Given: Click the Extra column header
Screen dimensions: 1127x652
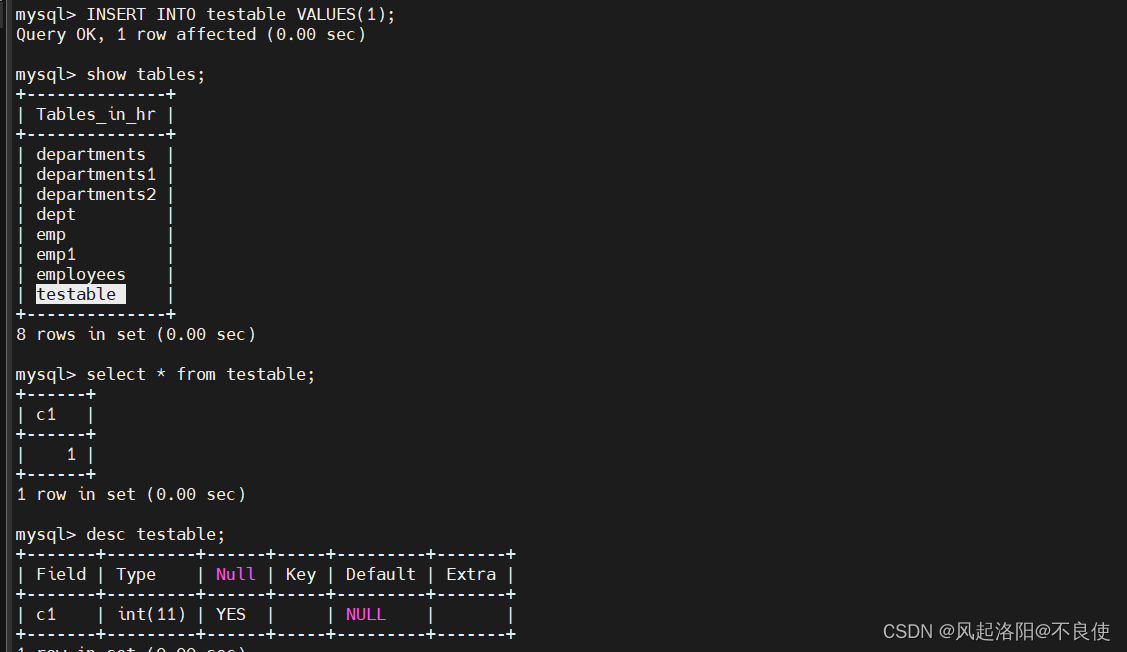Looking at the screenshot, I should (x=471, y=574).
